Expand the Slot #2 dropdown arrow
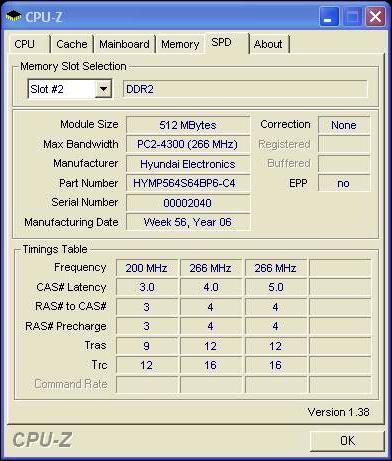Screen dimensions: 392x461 103,89
